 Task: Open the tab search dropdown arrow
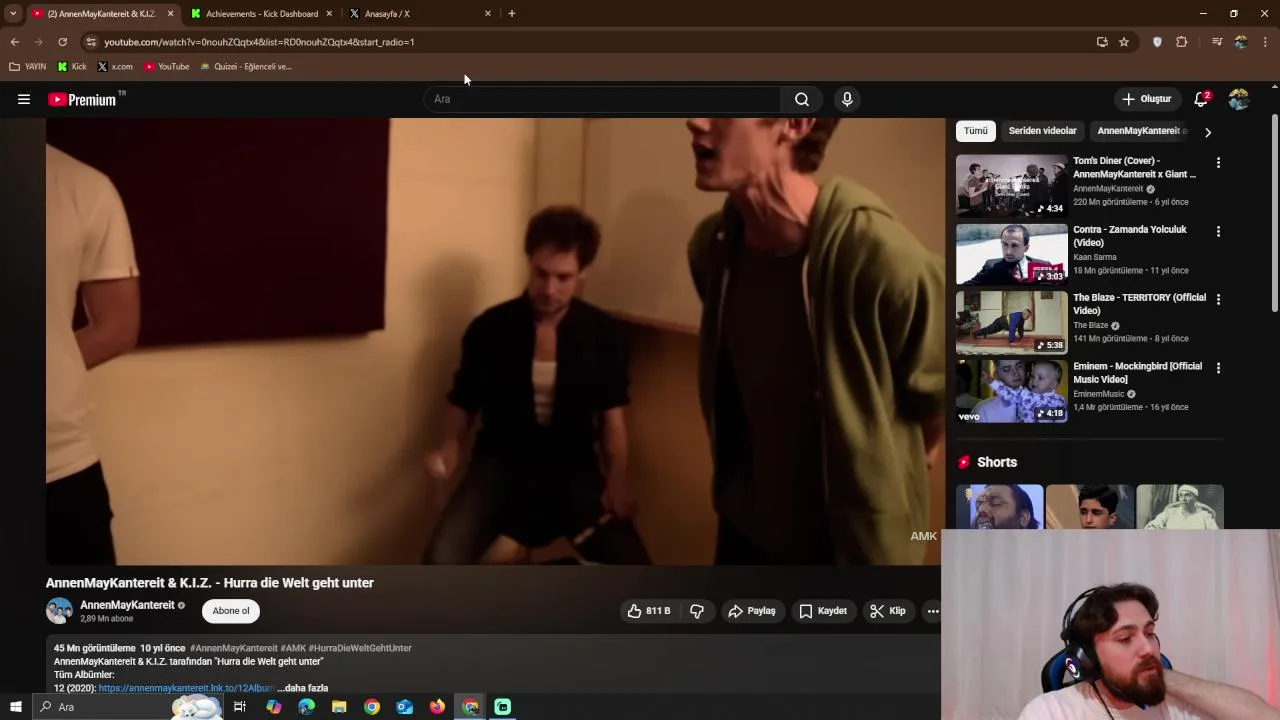tap(13, 14)
